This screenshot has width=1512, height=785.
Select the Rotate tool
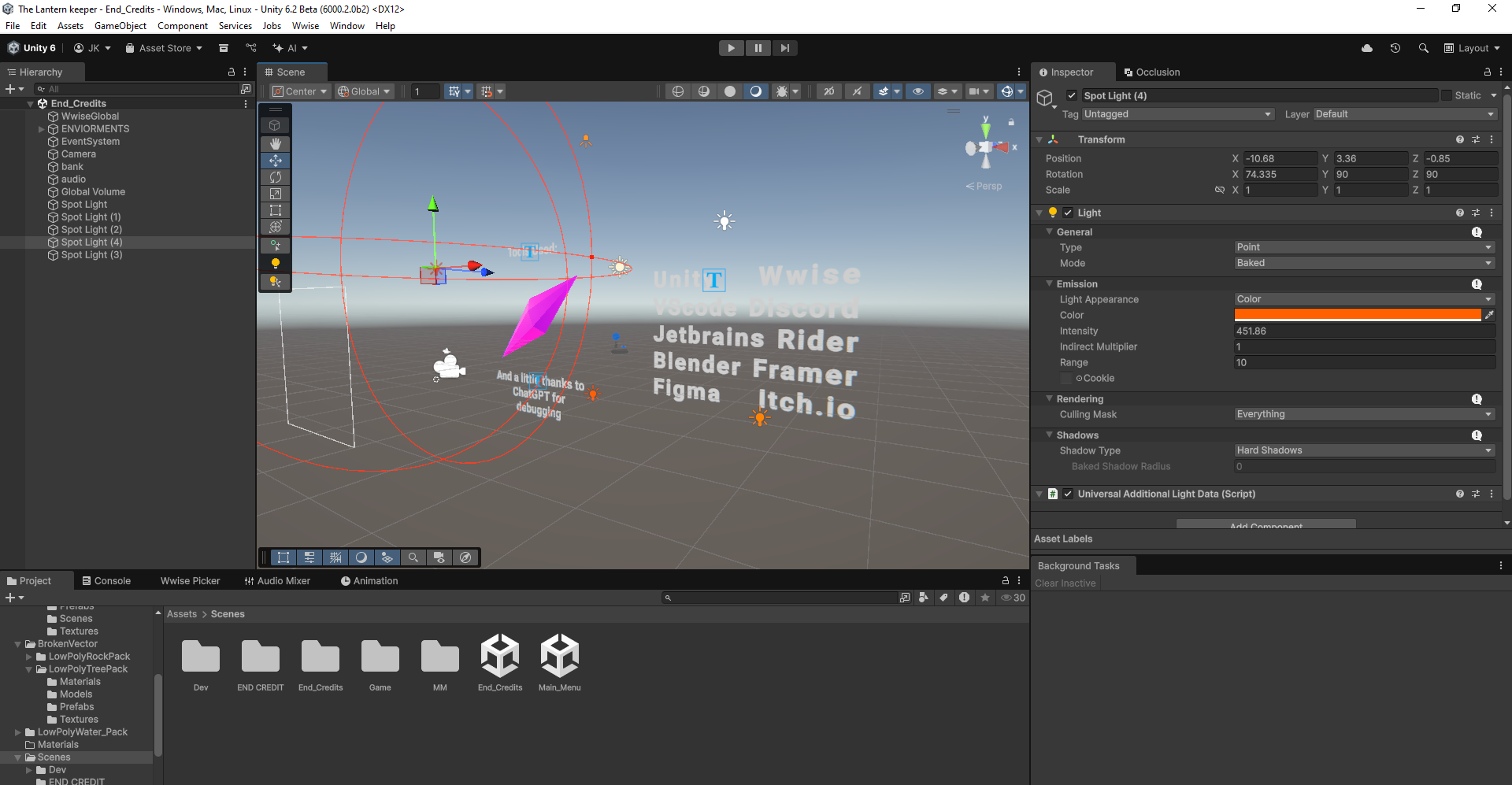[x=275, y=177]
